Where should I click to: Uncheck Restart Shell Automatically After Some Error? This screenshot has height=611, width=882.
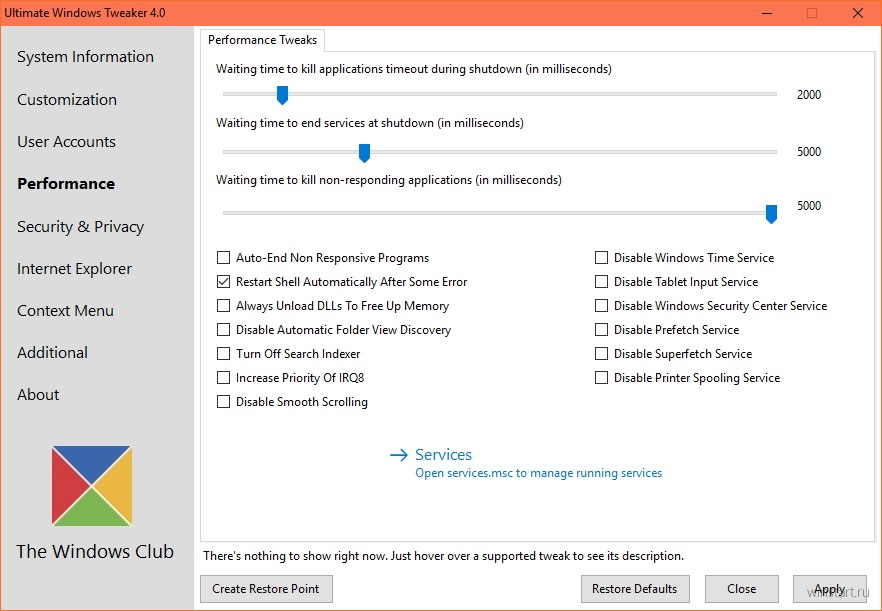223,281
